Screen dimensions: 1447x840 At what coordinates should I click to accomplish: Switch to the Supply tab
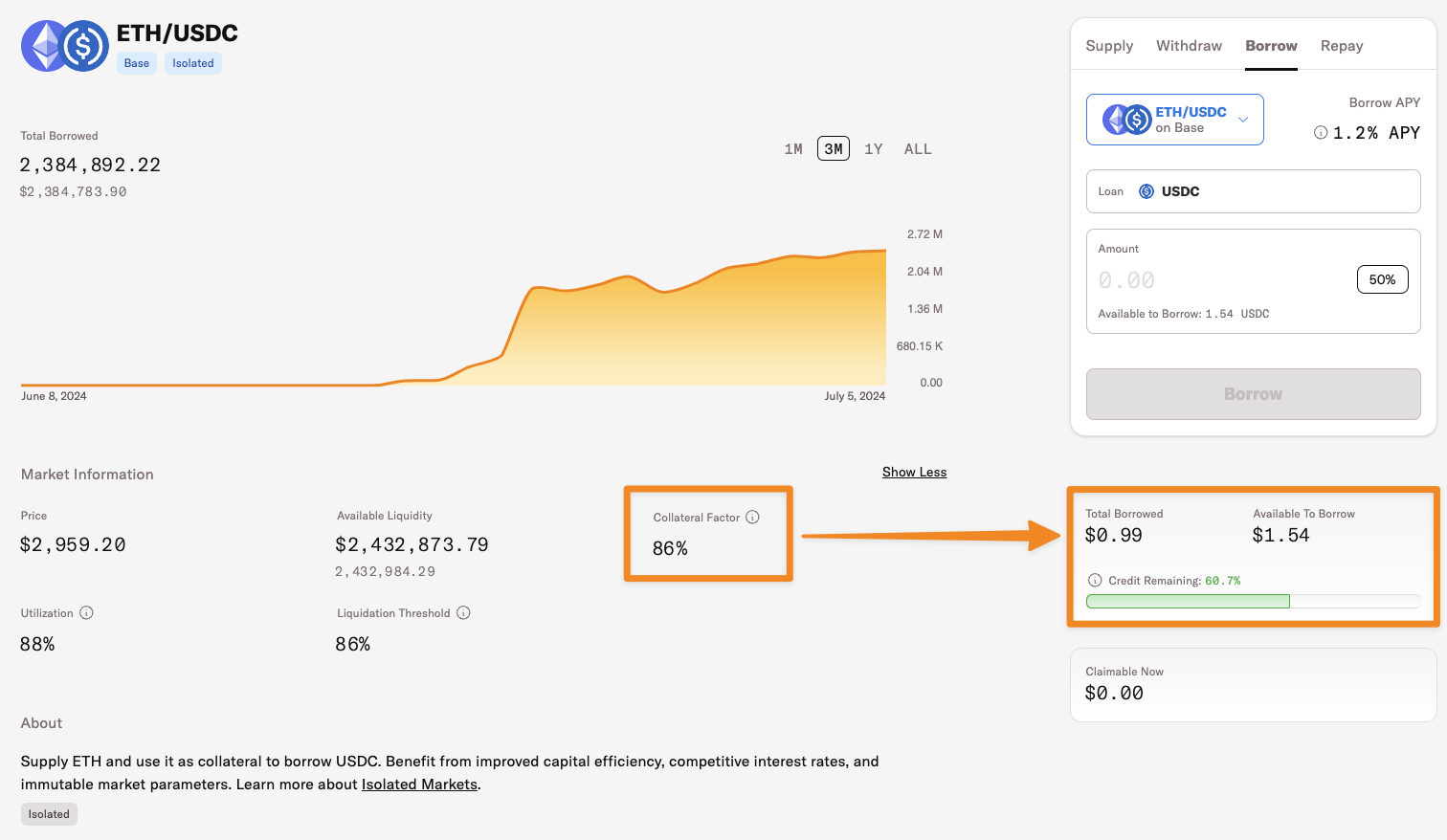[1109, 46]
